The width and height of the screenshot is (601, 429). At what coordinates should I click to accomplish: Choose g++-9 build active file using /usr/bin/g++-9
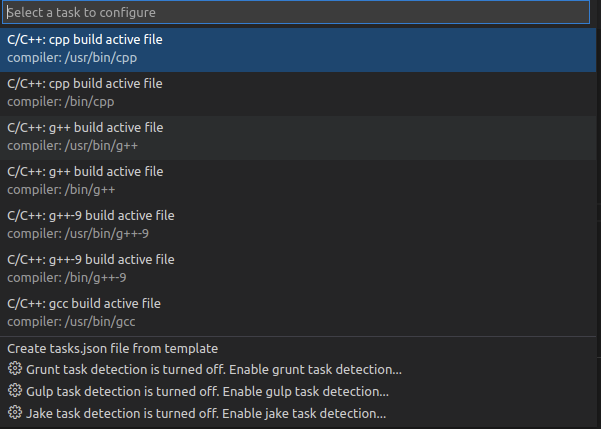point(91,216)
